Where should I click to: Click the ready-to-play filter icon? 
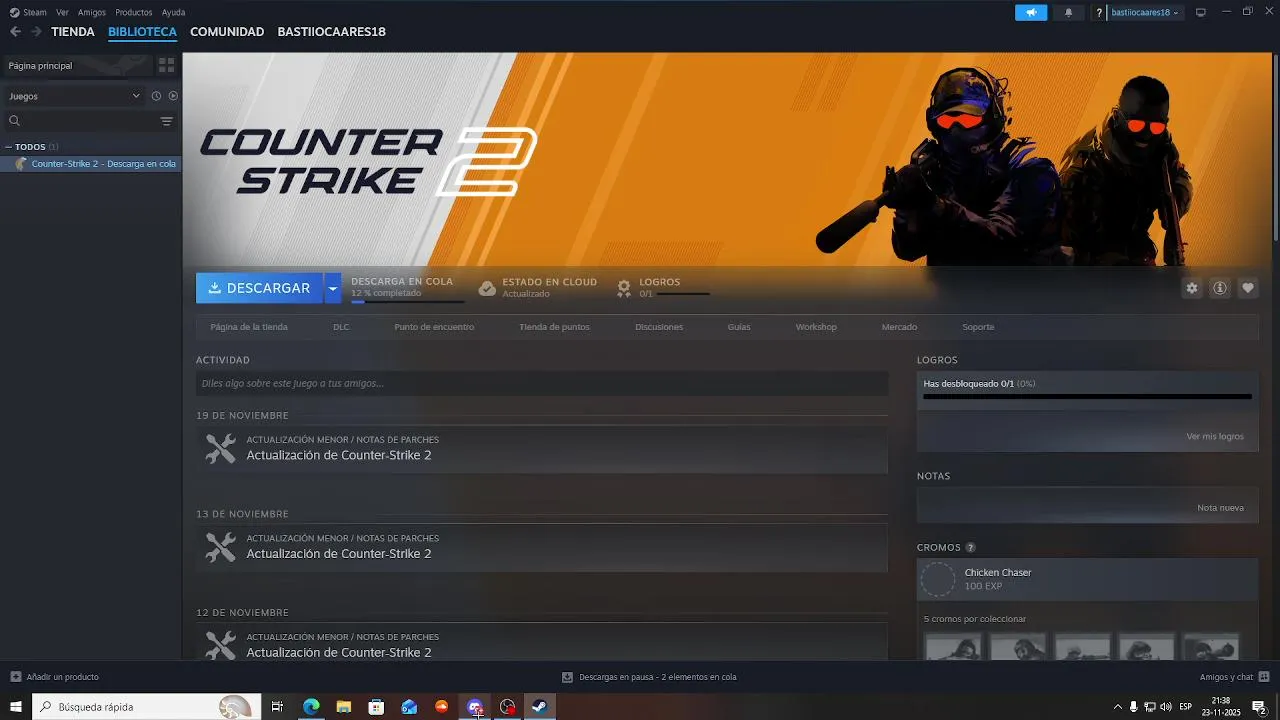tap(173, 96)
